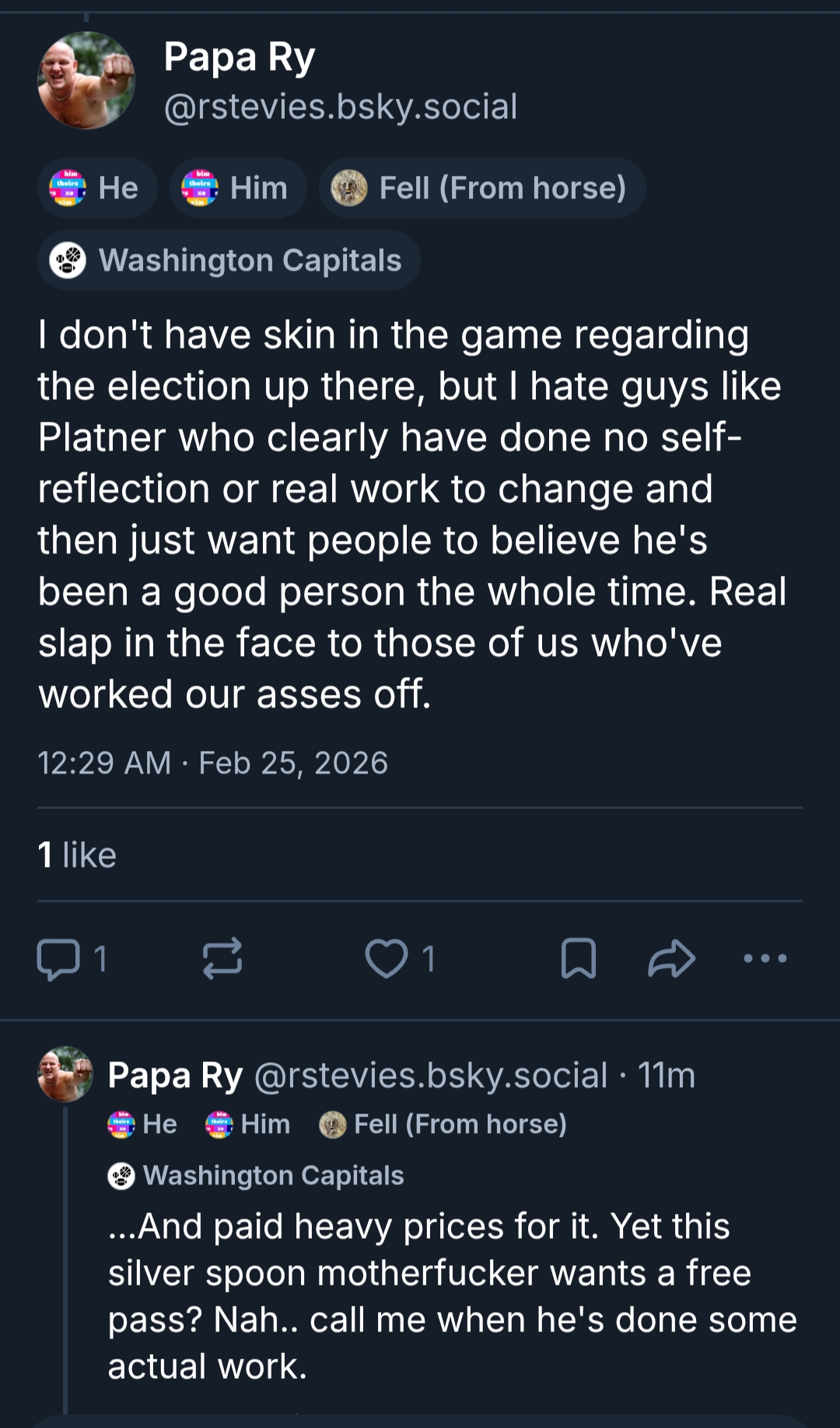The image size is (840, 1428).
Task: Tap 'Papa Ry' name on the reply
Action: tap(175, 1075)
